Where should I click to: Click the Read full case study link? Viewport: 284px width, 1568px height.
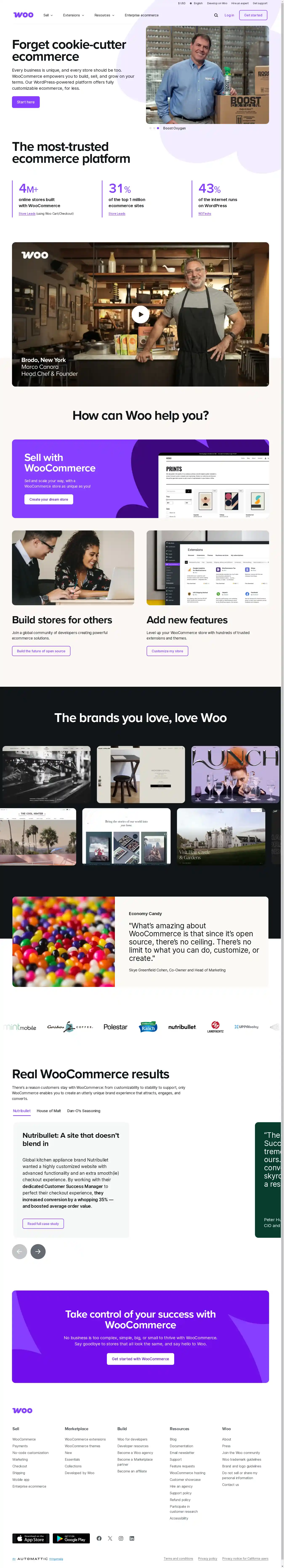43,1223
